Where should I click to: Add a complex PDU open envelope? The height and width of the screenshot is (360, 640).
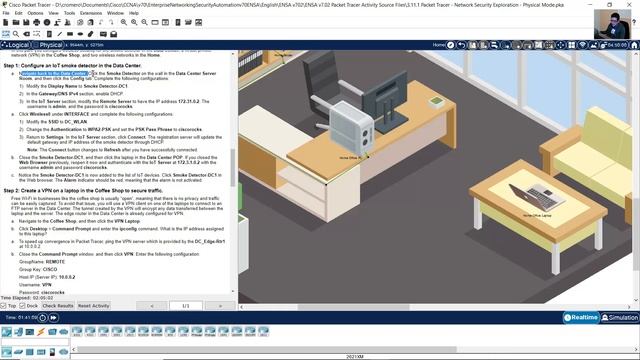[113, 34]
